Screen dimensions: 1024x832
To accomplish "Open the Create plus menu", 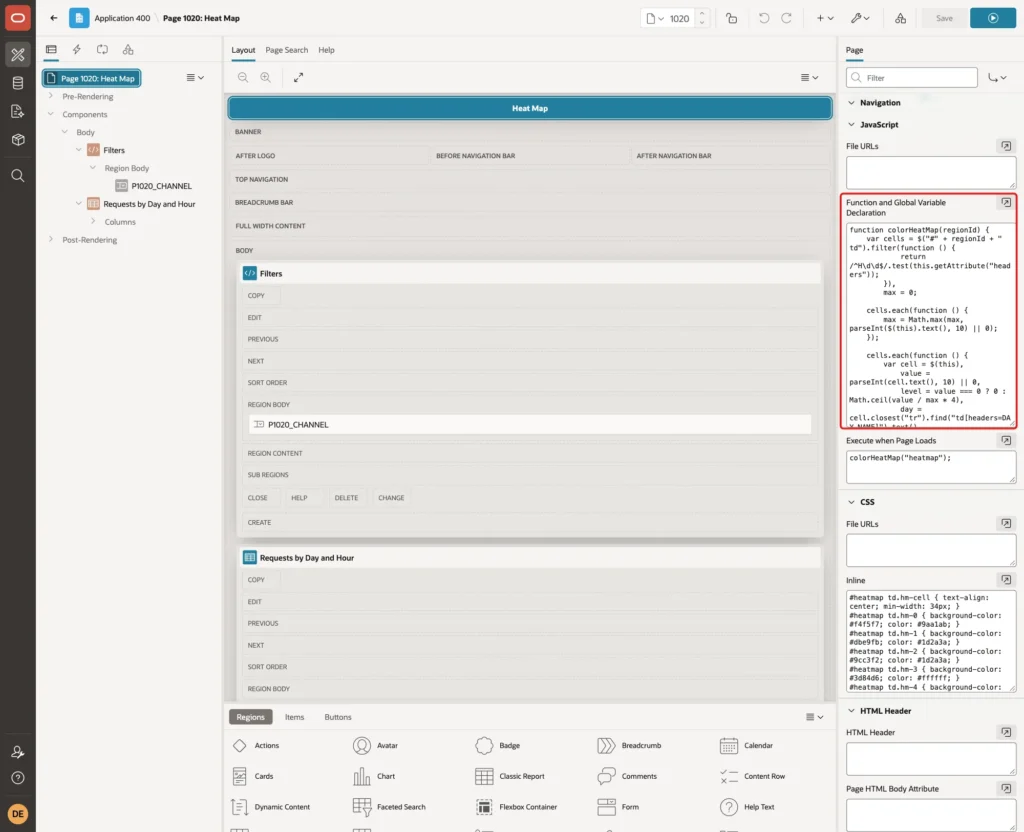I will [x=825, y=18].
